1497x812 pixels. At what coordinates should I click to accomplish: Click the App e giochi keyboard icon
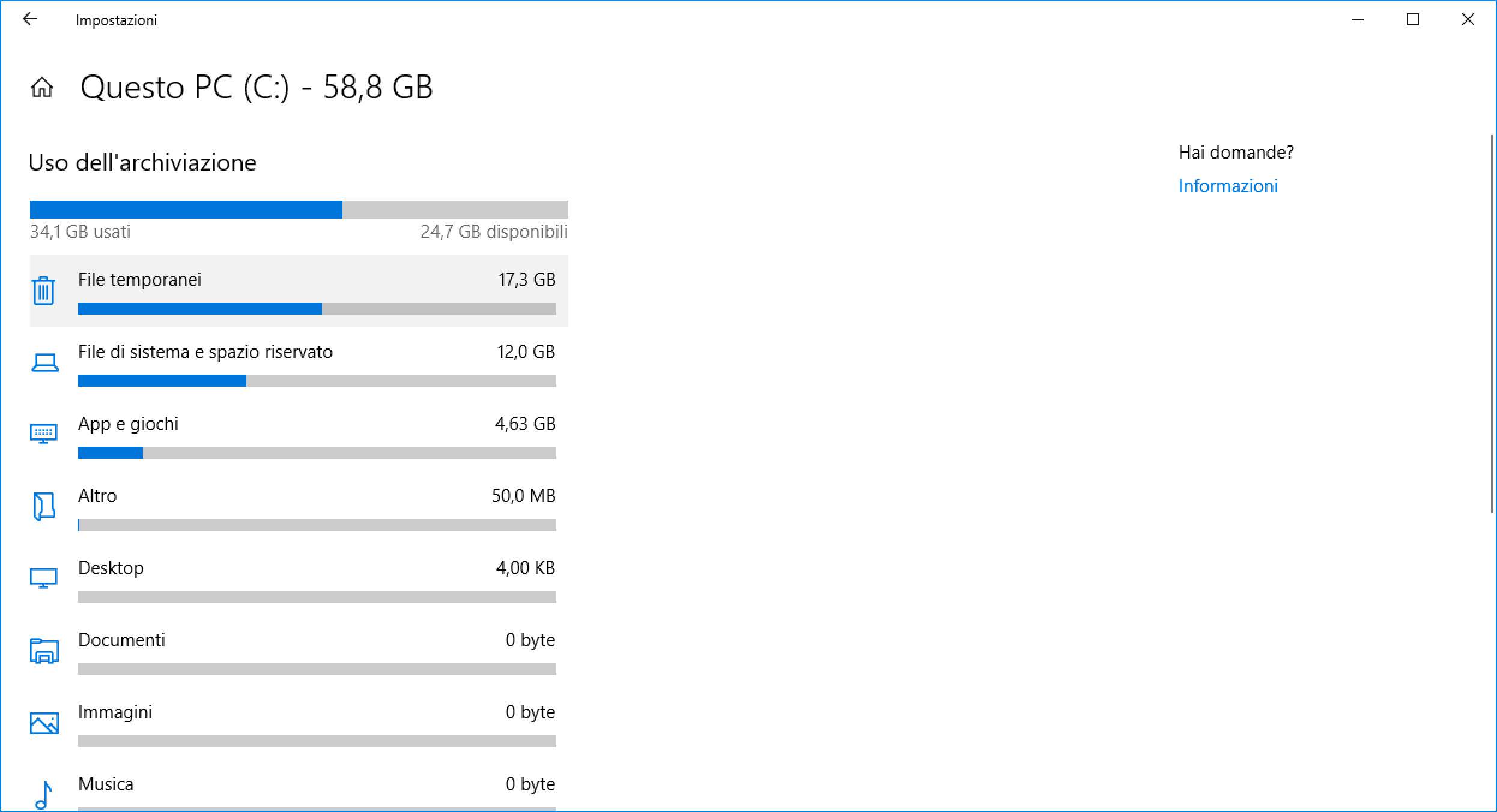pyautogui.click(x=43, y=434)
